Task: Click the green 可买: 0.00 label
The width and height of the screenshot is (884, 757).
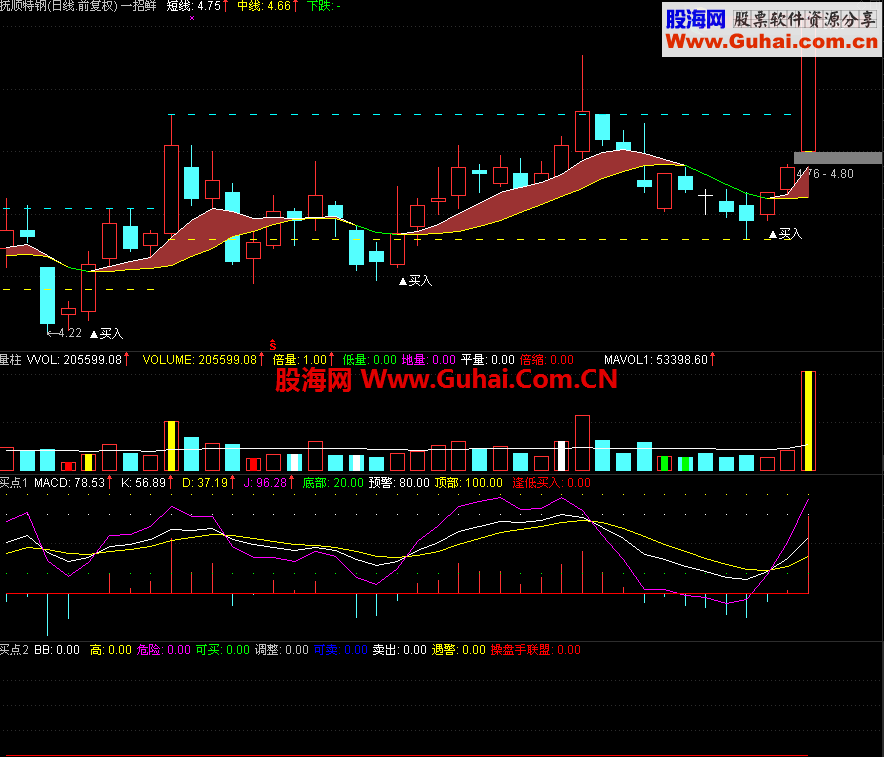Action: [x=223, y=650]
